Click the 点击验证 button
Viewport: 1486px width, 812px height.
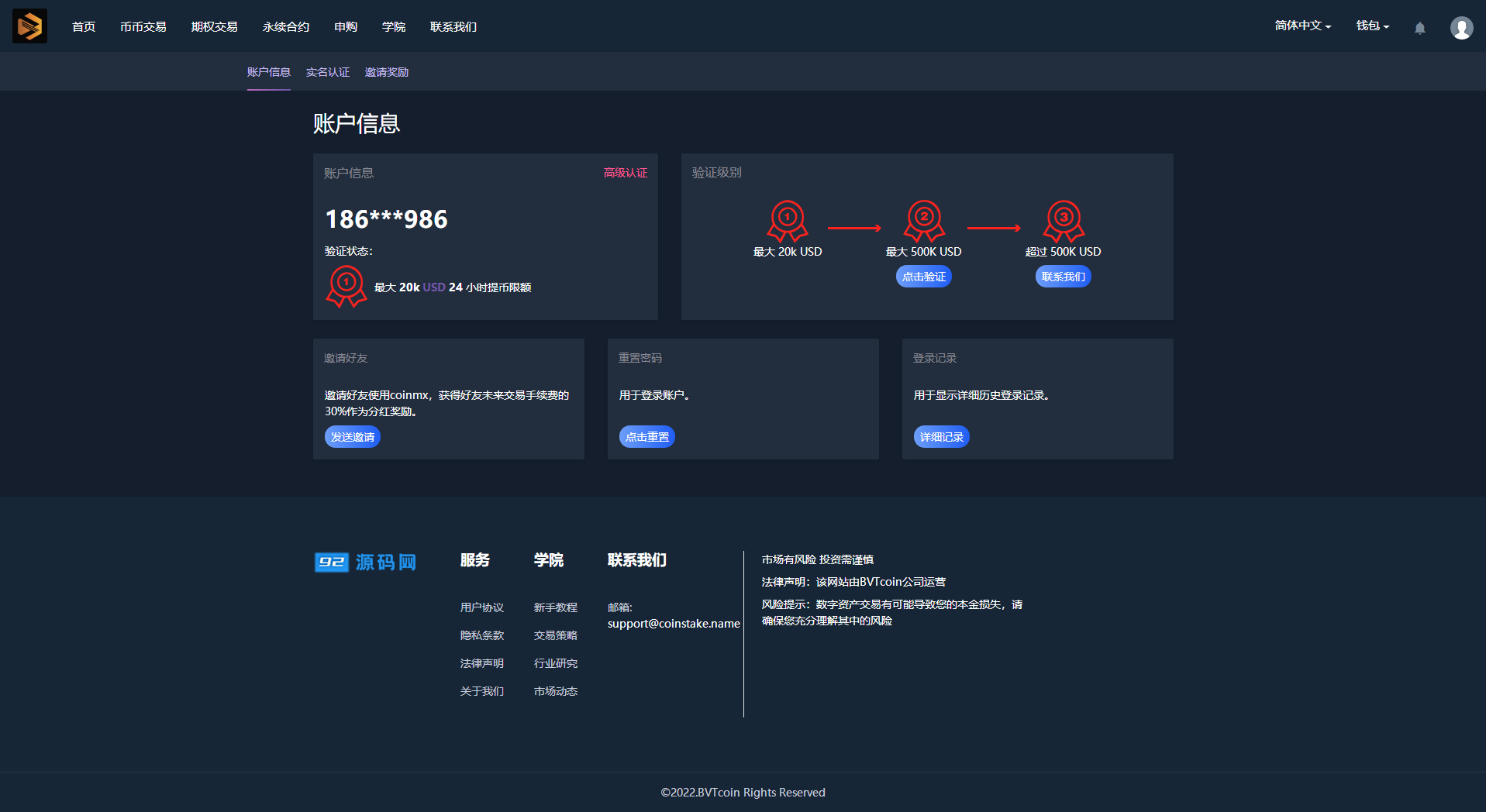924,277
